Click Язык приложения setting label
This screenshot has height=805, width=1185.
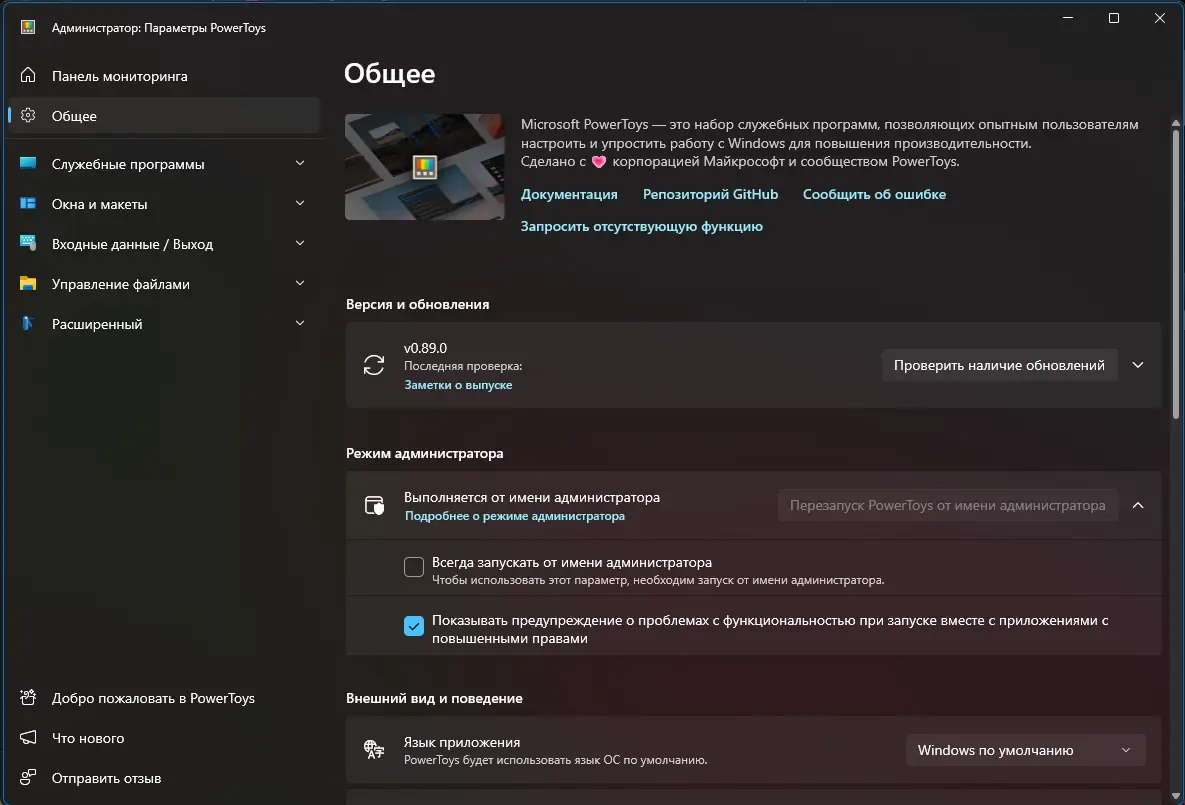461,742
